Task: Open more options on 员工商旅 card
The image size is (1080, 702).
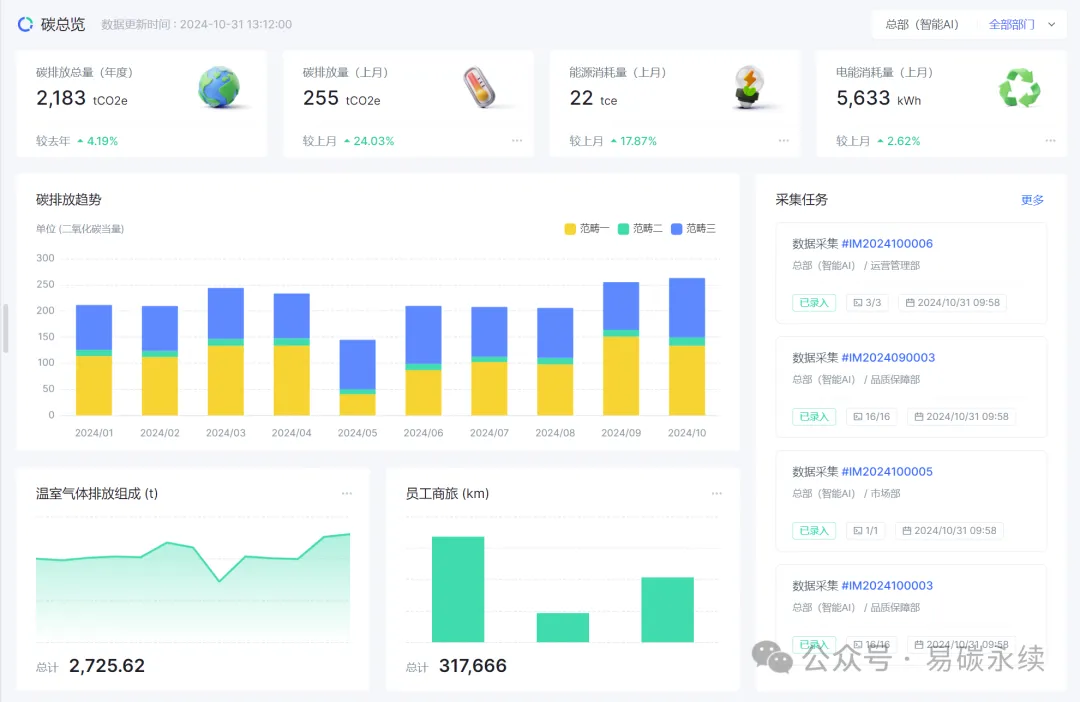Action: (717, 493)
